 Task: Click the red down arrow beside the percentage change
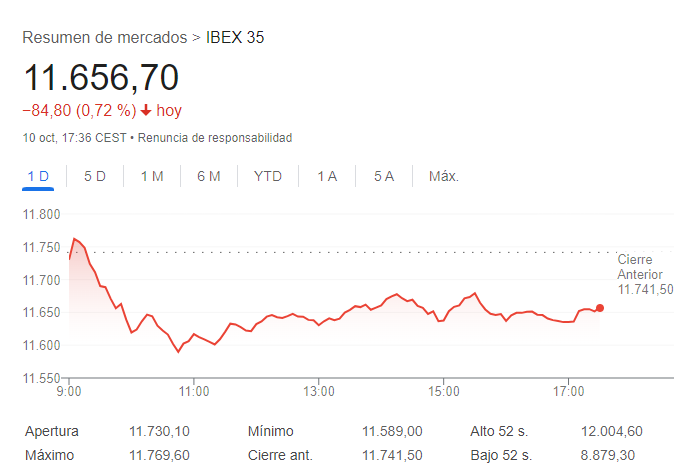[146, 111]
